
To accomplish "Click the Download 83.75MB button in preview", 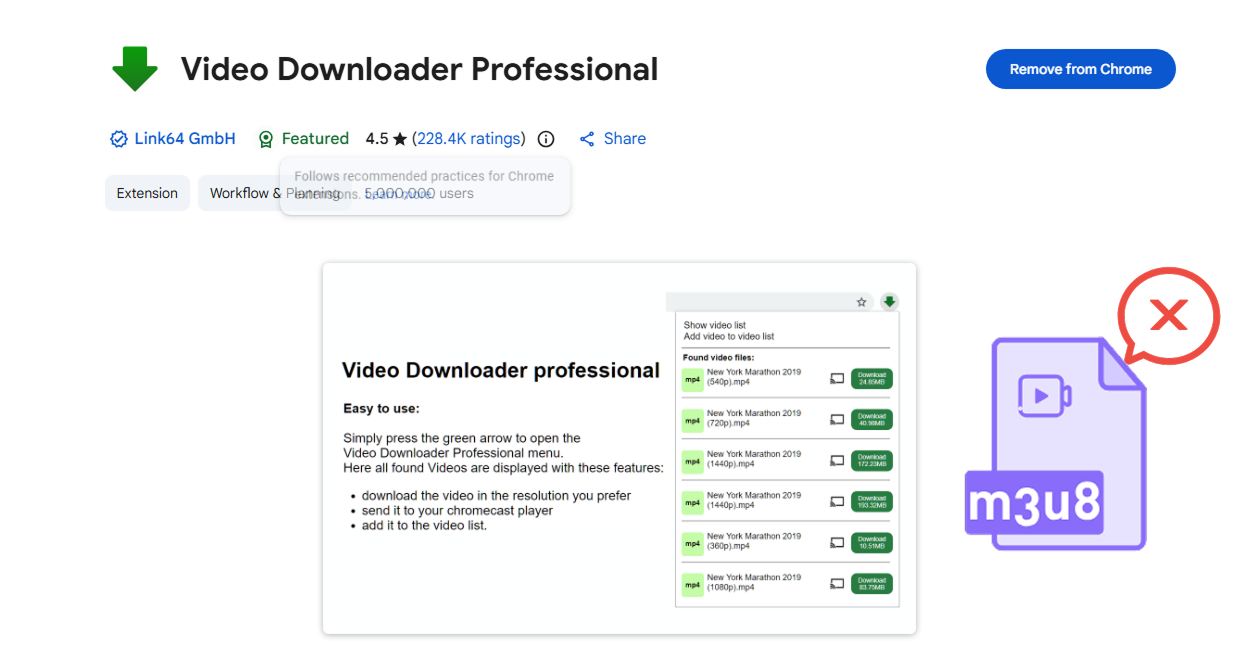I will click(872, 584).
